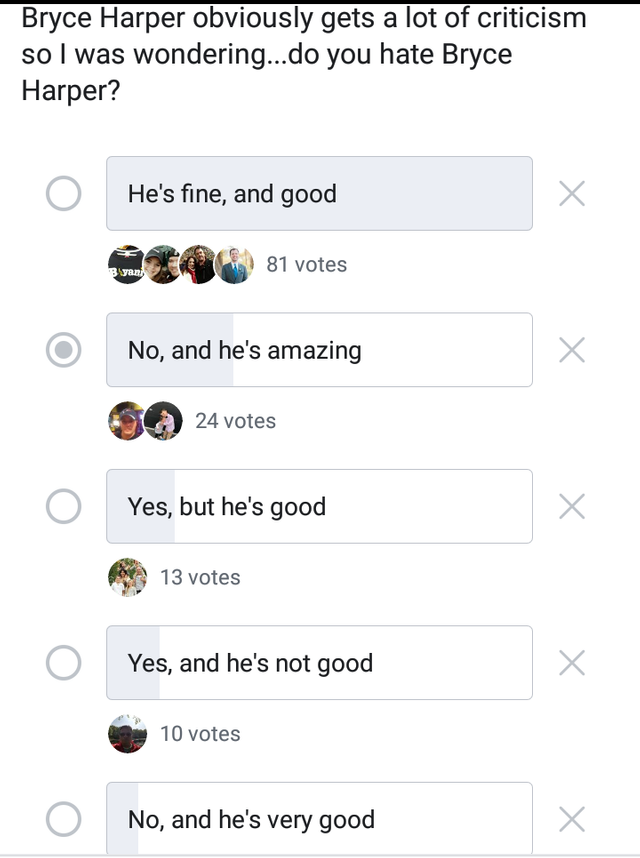Remove the "He's fine, and good" option
The width and height of the screenshot is (640, 858).
point(572,194)
